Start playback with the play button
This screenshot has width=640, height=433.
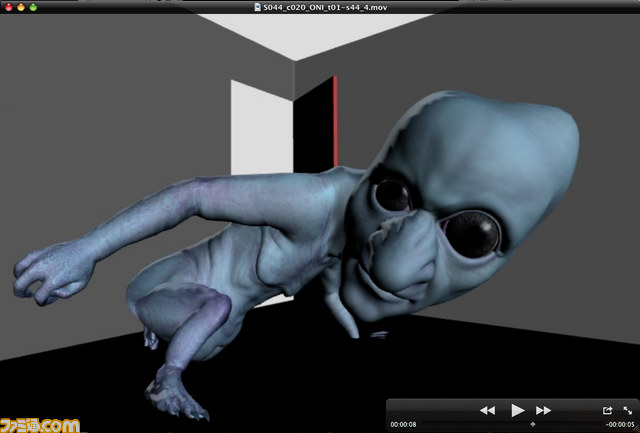(517, 411)
